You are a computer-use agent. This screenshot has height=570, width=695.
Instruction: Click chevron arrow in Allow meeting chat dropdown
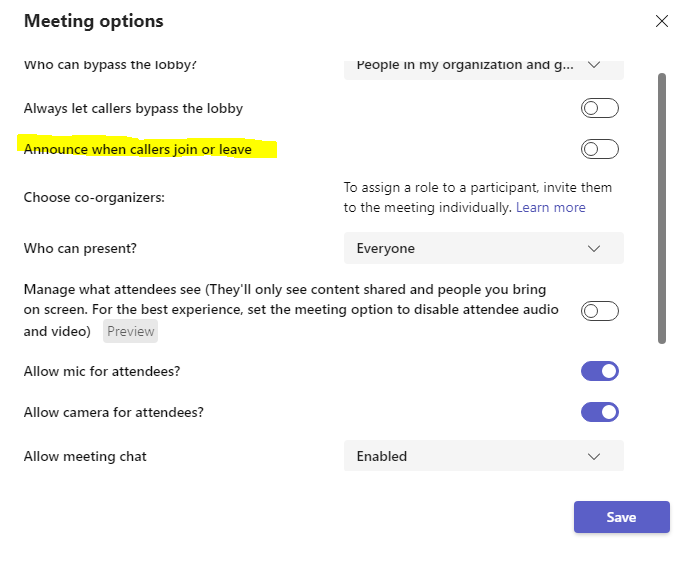594,456
